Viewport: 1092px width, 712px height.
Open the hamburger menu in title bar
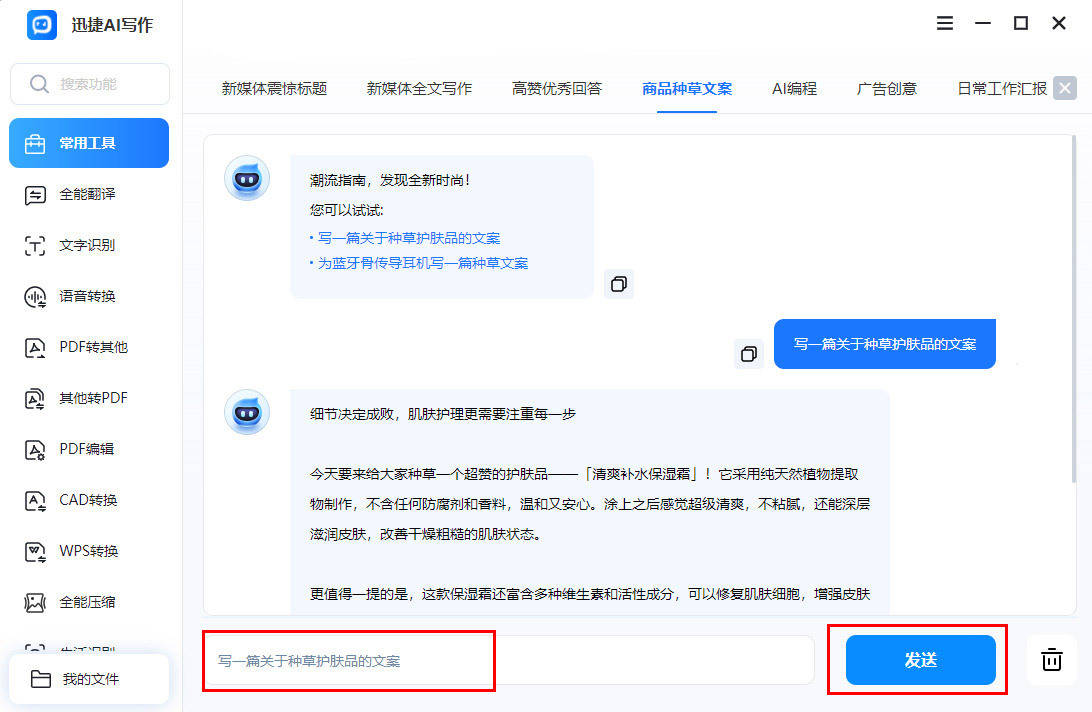coord(945,23)
